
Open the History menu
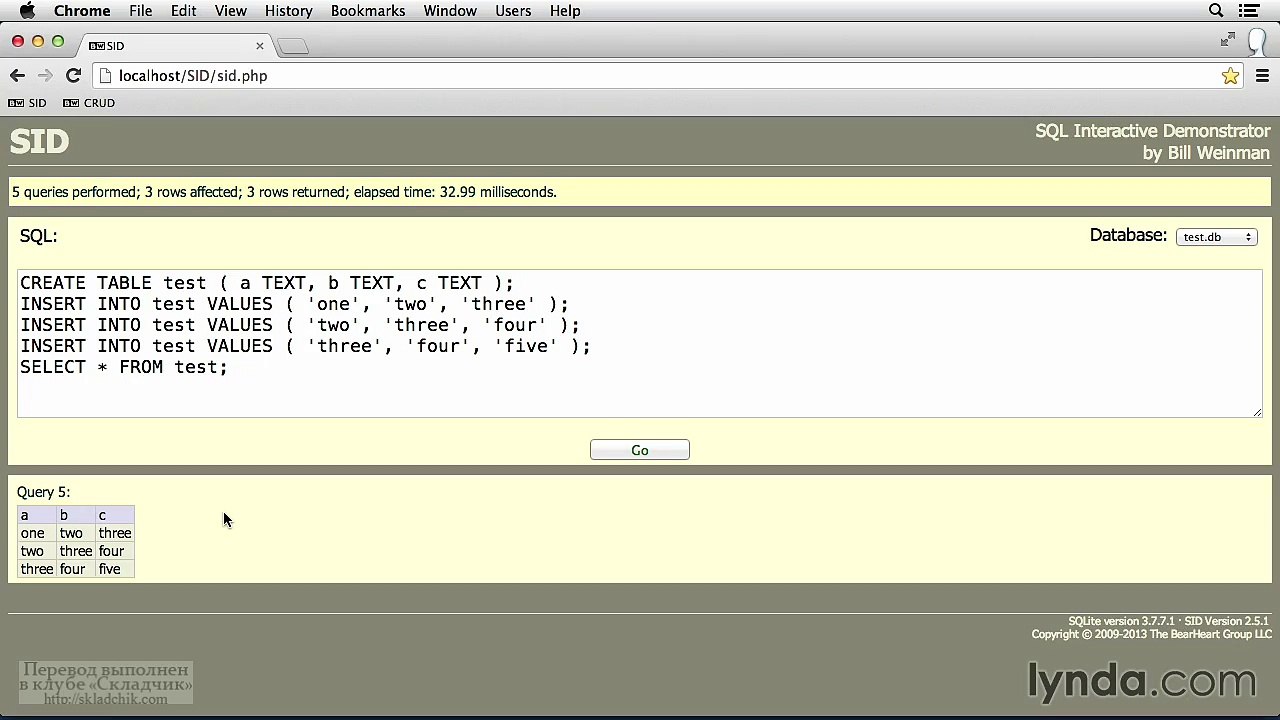(x=289, y=11)
